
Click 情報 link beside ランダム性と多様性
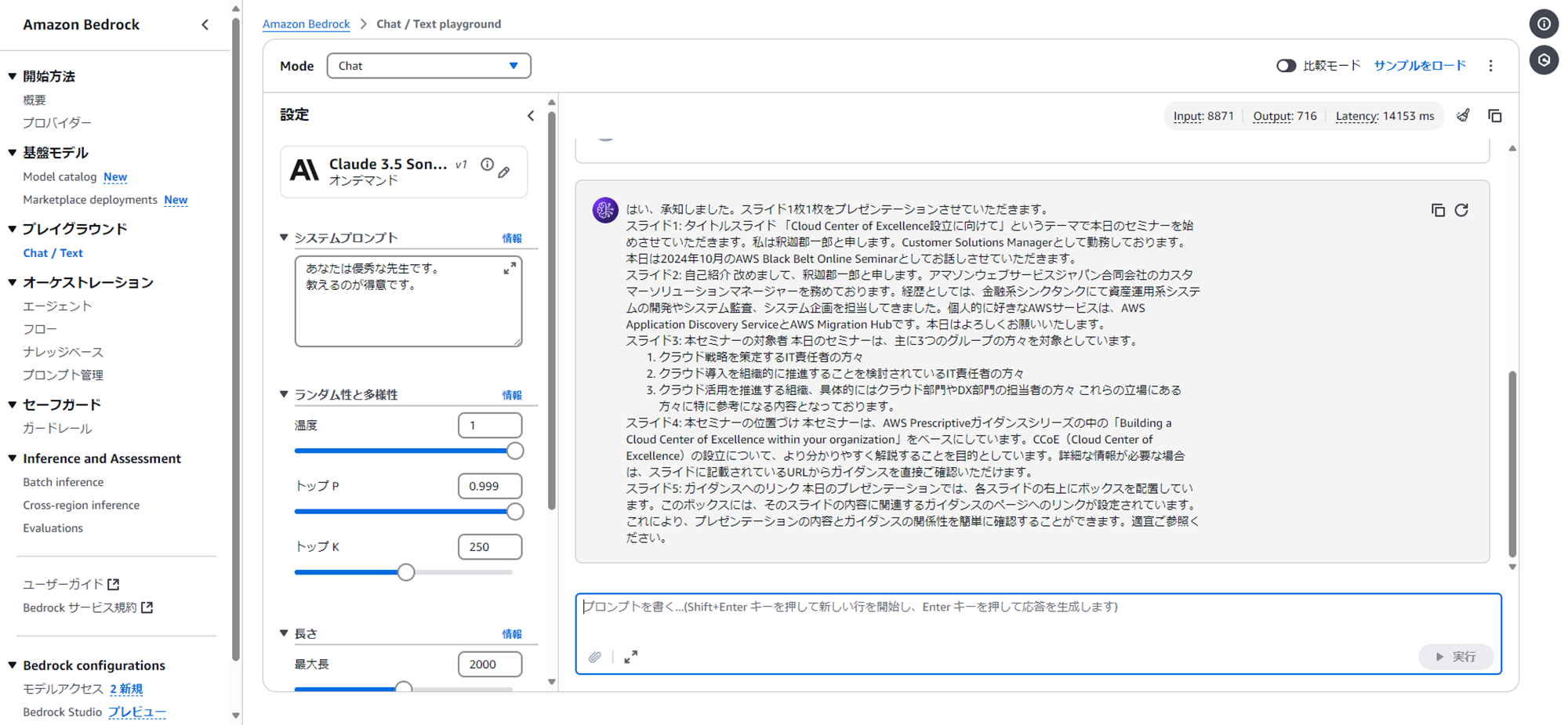[x=512, y=395]
